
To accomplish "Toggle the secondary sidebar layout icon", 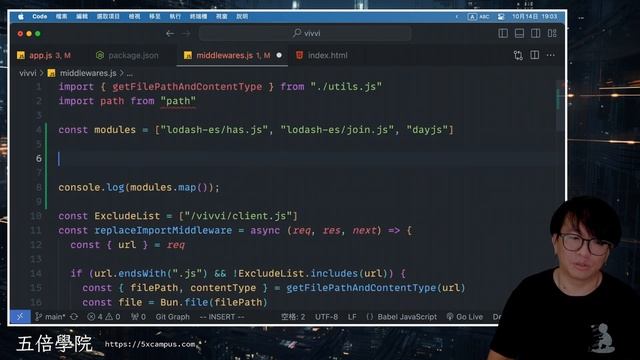I will click(536, 33).
